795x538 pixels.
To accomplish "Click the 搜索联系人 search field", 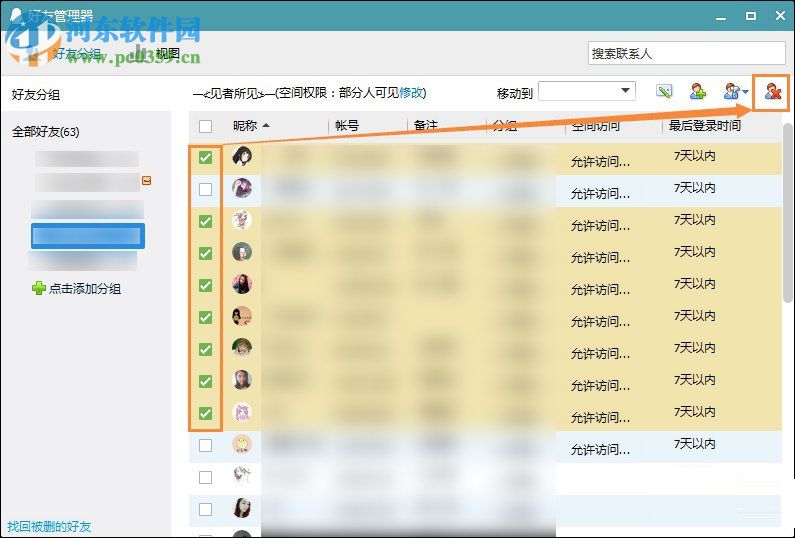I will click(x=686, y=53).
